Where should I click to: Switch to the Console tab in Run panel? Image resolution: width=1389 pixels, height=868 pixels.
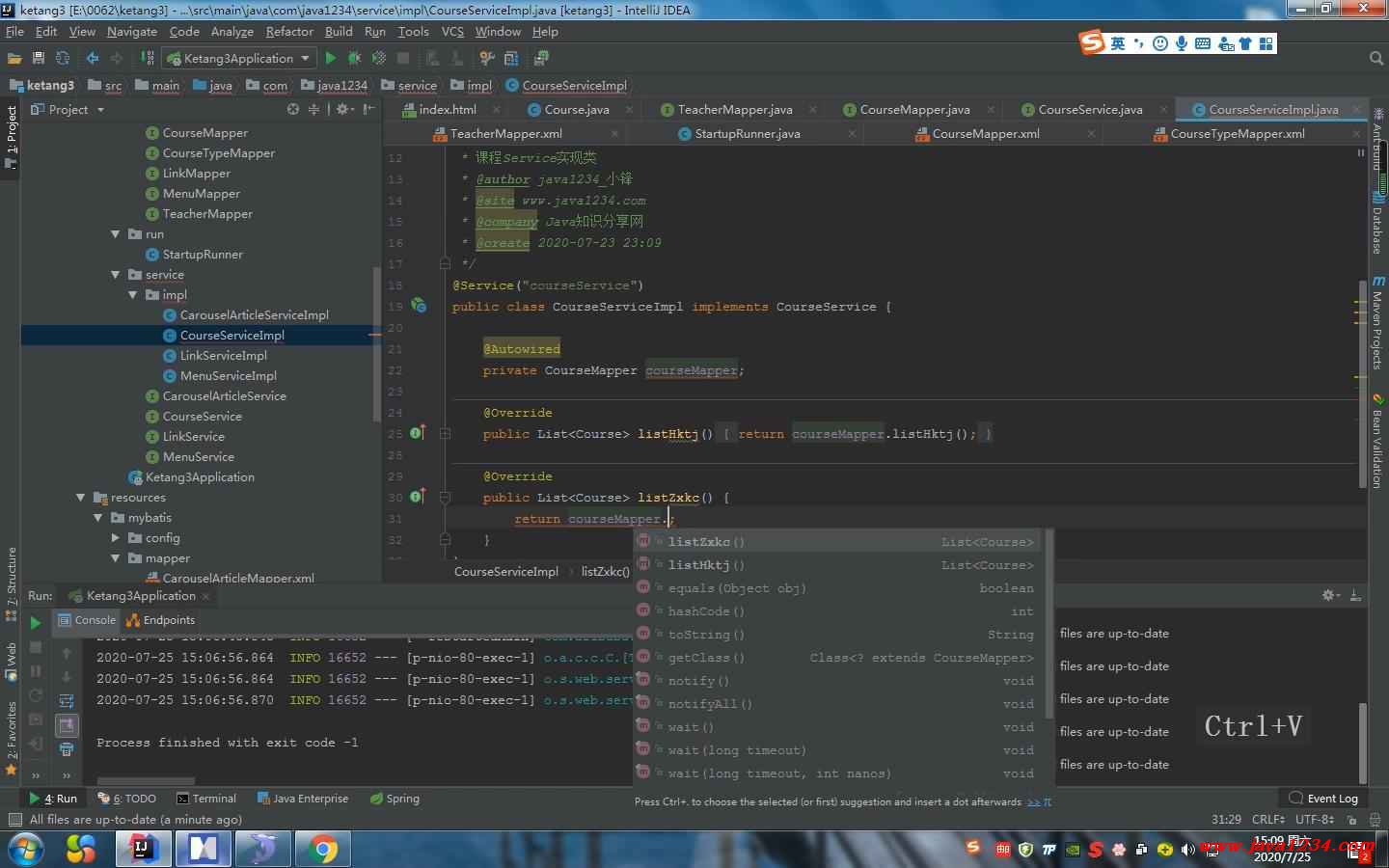(x=87, y=620)
